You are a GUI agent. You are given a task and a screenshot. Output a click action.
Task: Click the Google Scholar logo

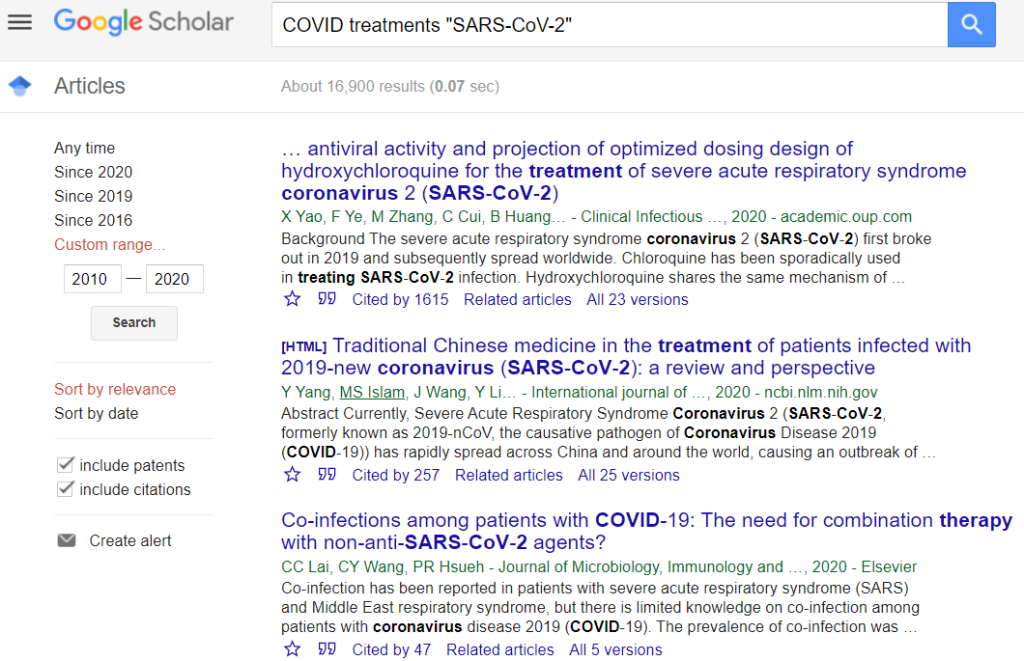coord(143,22)
